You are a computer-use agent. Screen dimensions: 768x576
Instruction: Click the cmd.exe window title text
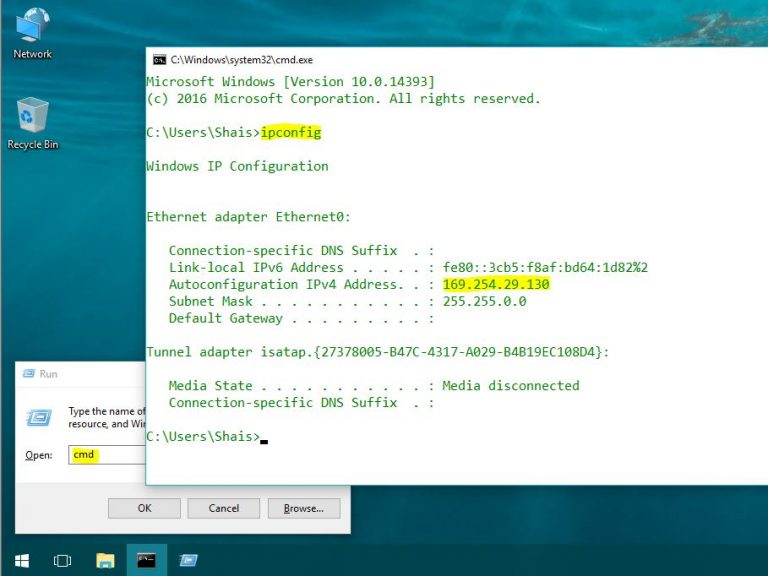241,60
